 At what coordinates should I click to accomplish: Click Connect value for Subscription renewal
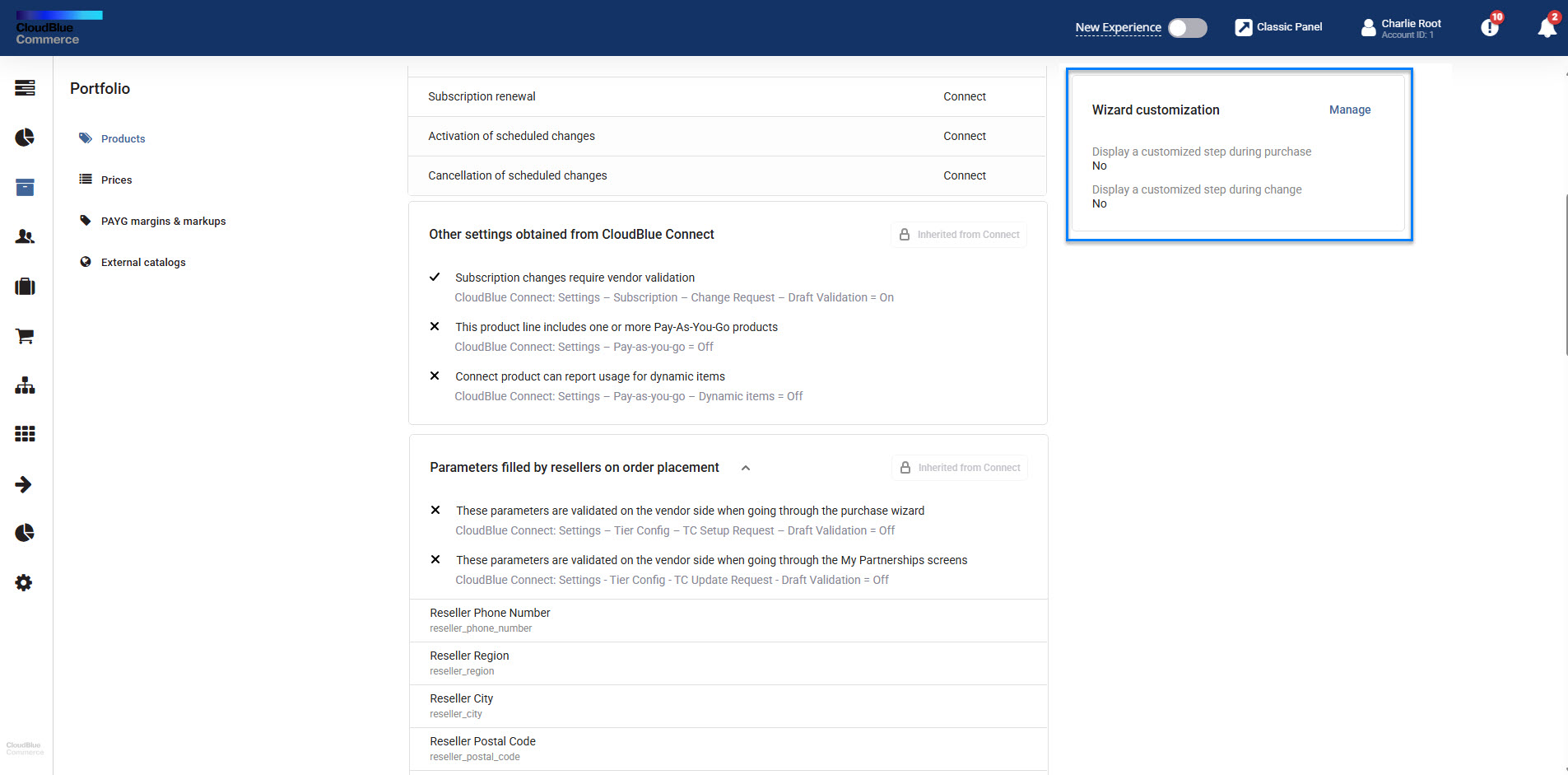tap(965, 96)
